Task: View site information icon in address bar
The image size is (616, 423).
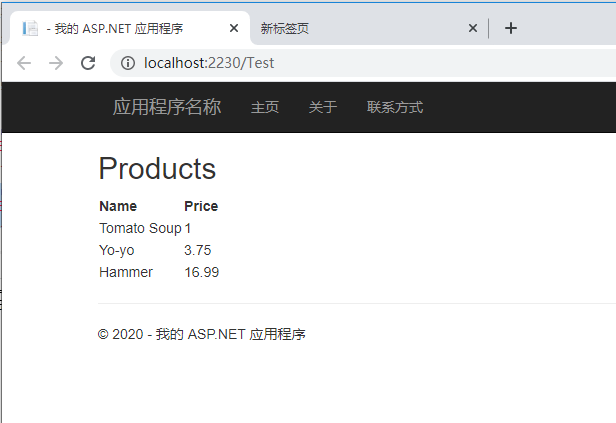Action: click(128, 63)
